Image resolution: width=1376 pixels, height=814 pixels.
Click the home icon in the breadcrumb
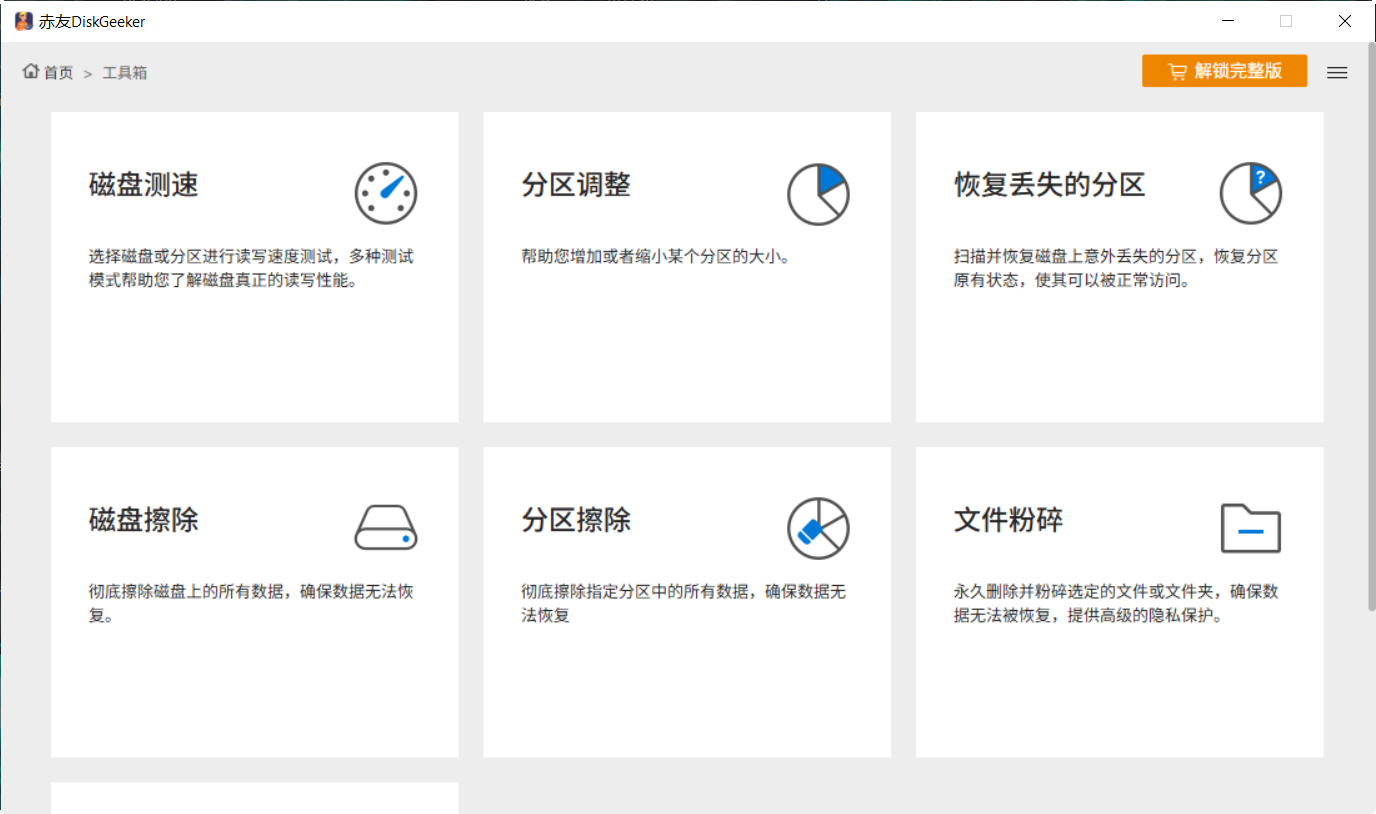pos(29,71)
